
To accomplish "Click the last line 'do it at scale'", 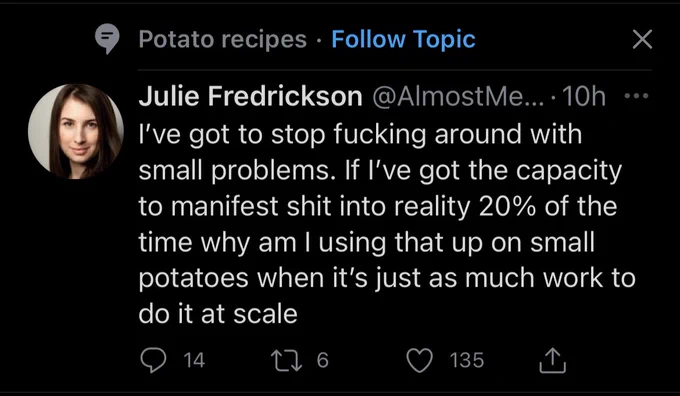I will pyautogui.click(x=218, y=313).
